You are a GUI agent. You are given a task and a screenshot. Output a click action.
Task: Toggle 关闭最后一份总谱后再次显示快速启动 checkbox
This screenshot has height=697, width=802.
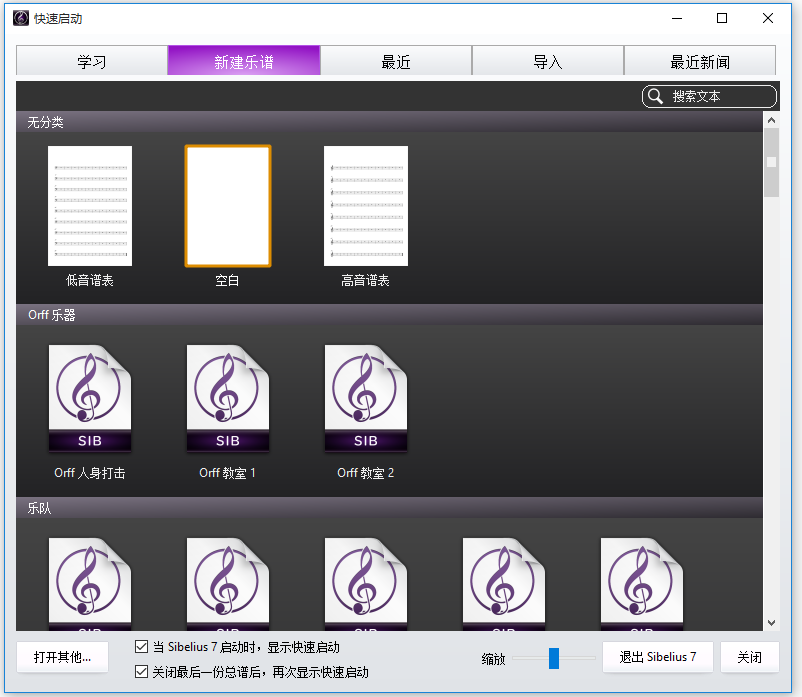(142, 672)
